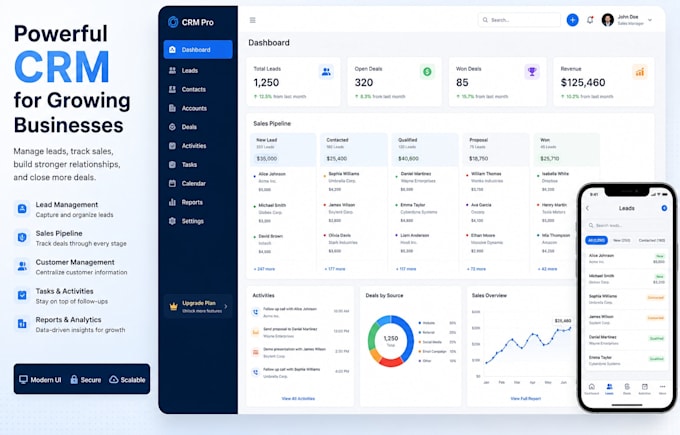The width and height of the screenshot is (680, 435).
Task: Click the red donut chart segment
Action: (x=391, y=362)
